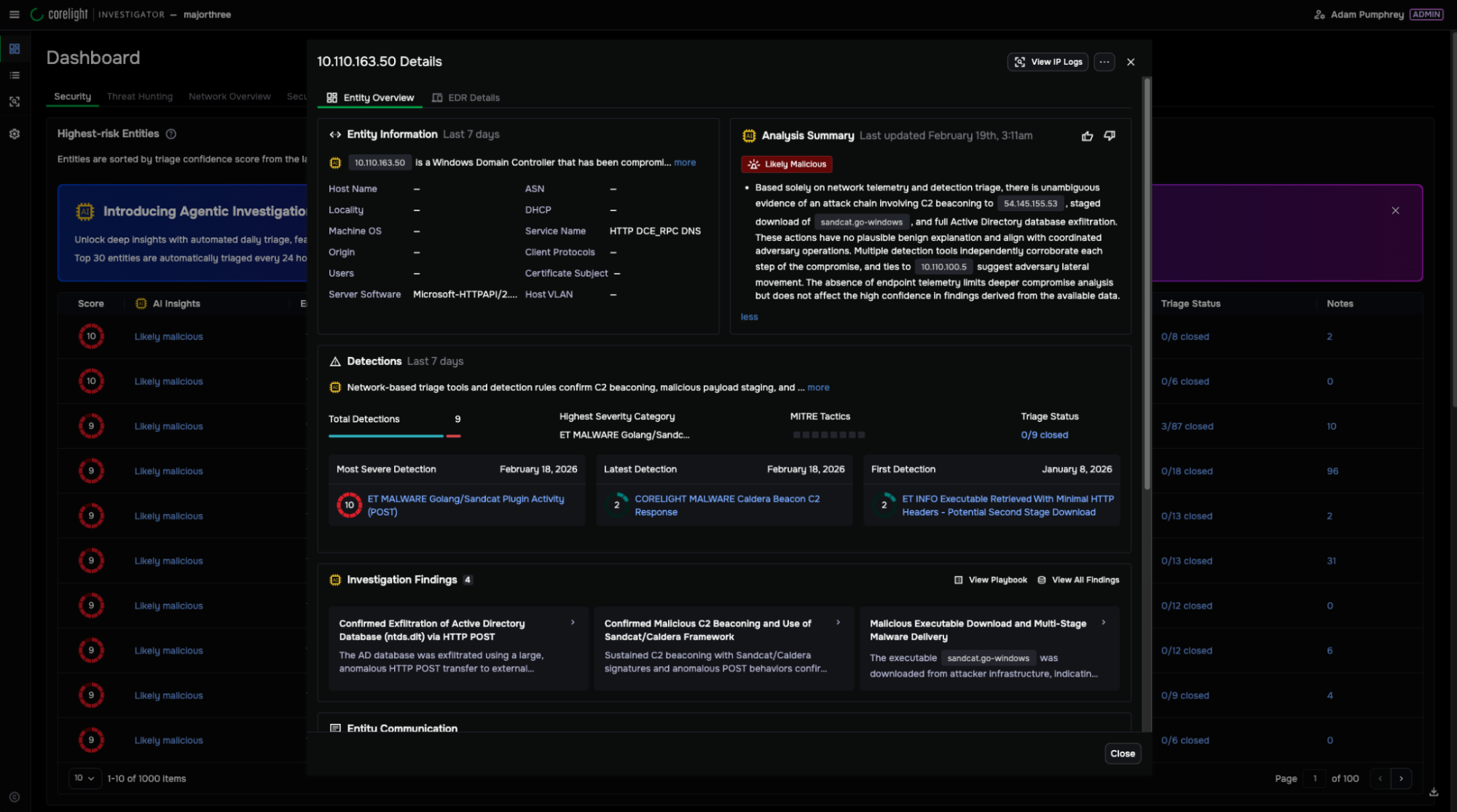Screen dimensions: 1457x812
Task: Click the ADMIN badge
Action: (x=1426, y=15)
